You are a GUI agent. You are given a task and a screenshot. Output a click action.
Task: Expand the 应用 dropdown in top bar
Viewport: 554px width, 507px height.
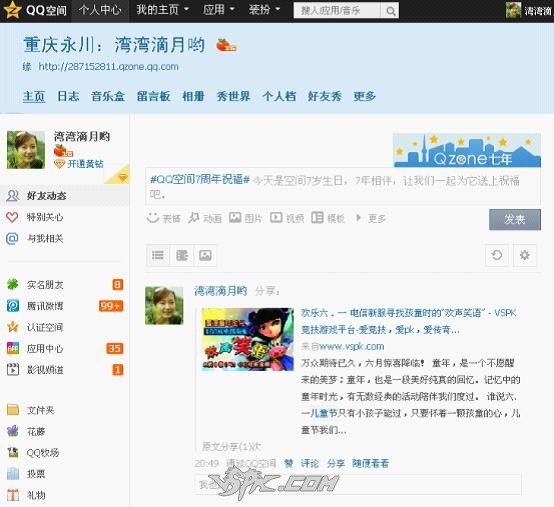[219, 10]
